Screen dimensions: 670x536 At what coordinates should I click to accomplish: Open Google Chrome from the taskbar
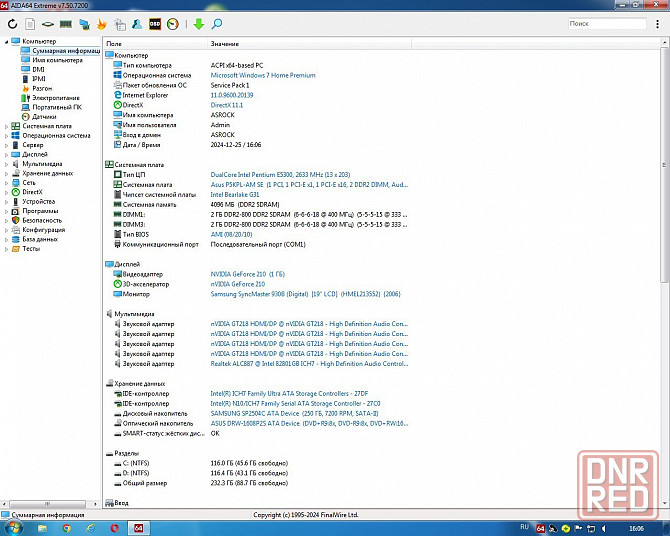point(67,528)
